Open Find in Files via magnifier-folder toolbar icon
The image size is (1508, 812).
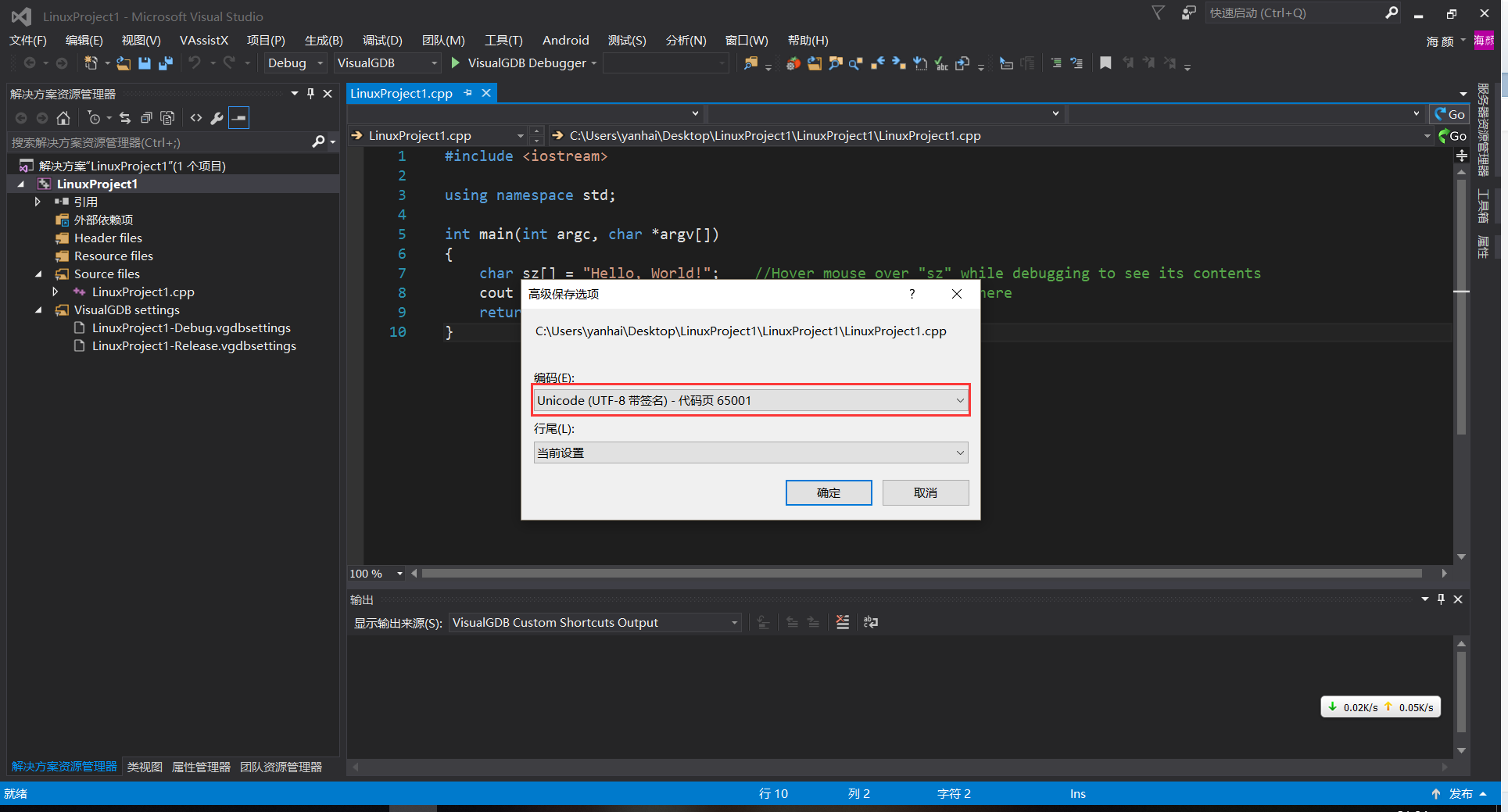tap(751, 63)
